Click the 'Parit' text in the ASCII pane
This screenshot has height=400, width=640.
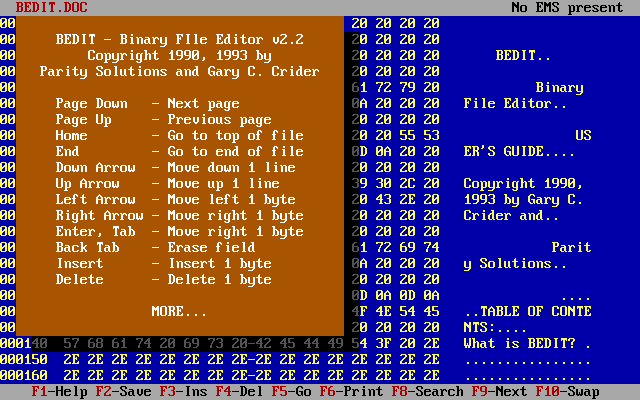tap(572, 247)
